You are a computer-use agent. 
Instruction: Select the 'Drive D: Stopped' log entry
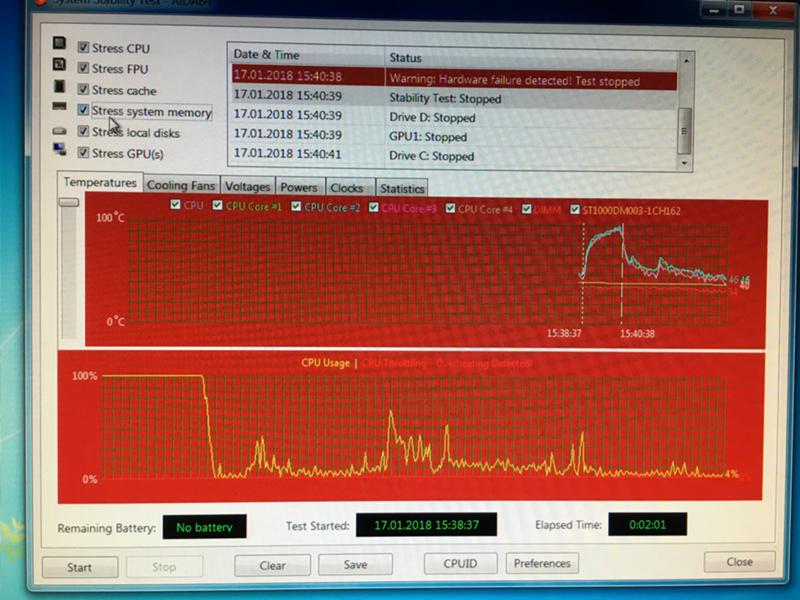[455, 116]
